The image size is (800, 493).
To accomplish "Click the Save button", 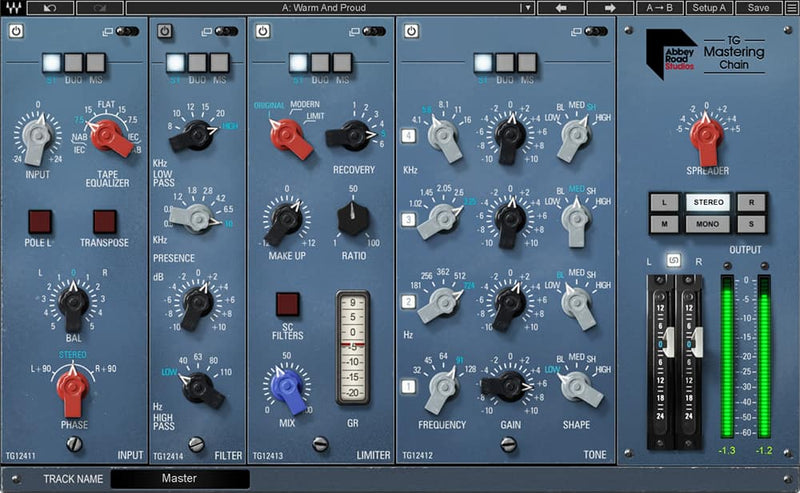I will click(758, 8).
